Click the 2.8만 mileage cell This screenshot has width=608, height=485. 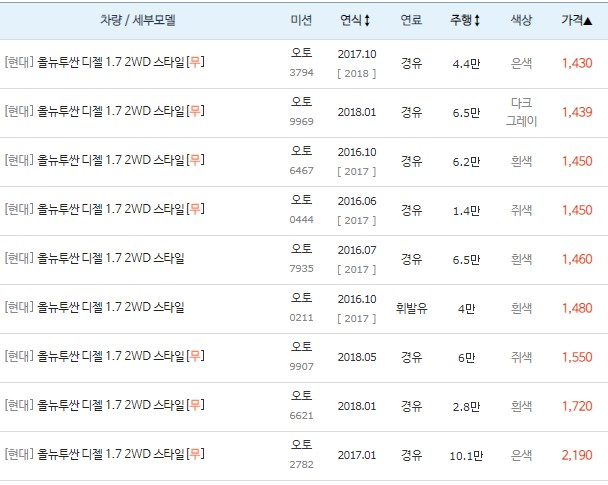466,407
